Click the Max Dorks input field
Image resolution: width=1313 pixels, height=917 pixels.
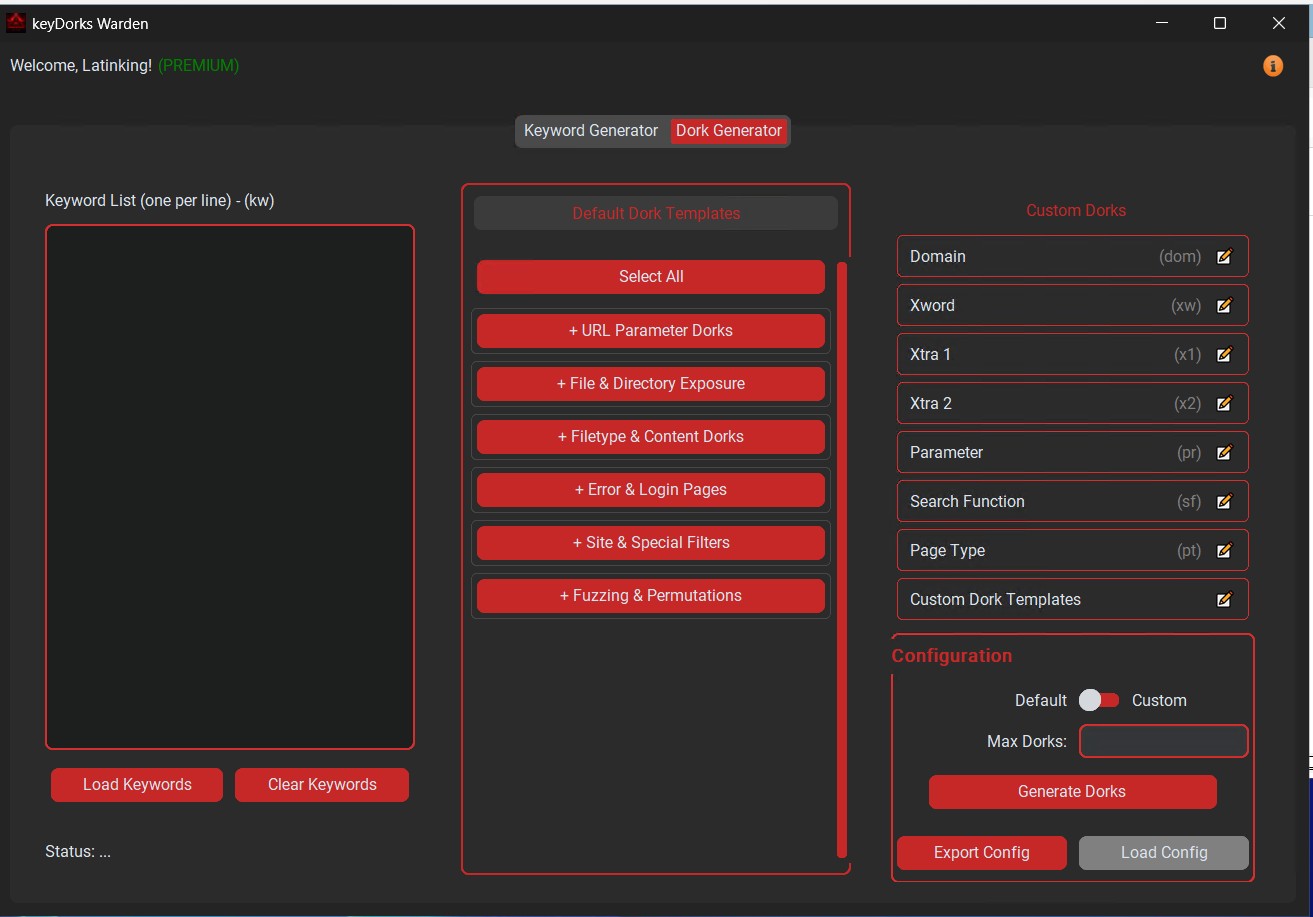[x=1163, y=741]
